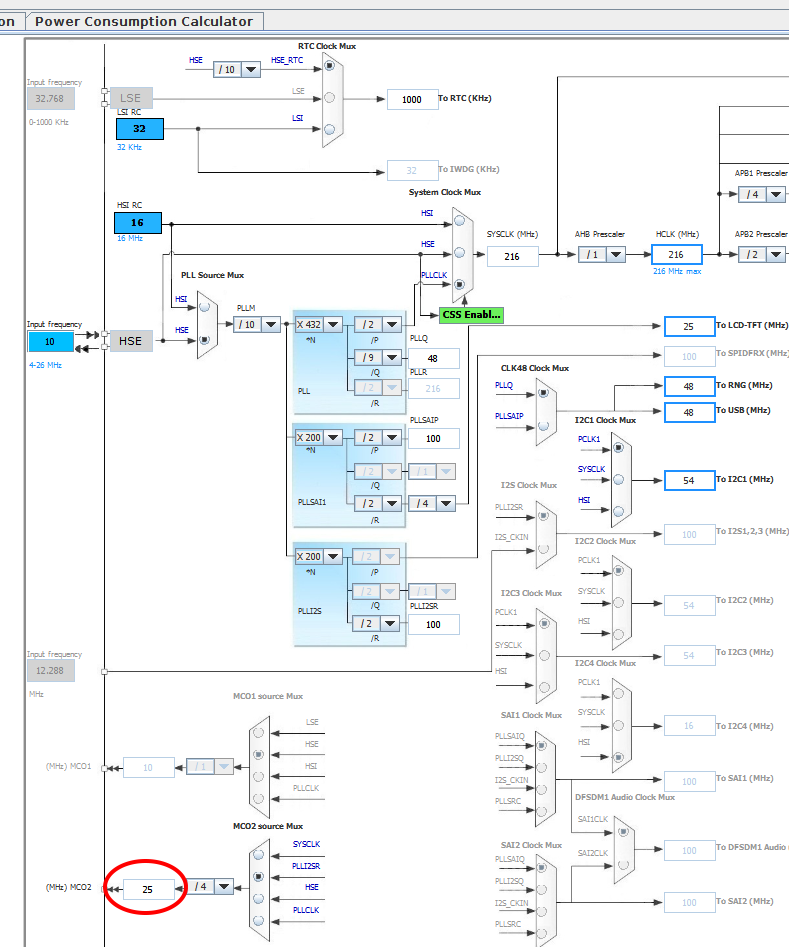This screenshot has height=947, width=789.
Task: Select PLLQ in CLK48 Clock Mux
Action: (543, 393)
